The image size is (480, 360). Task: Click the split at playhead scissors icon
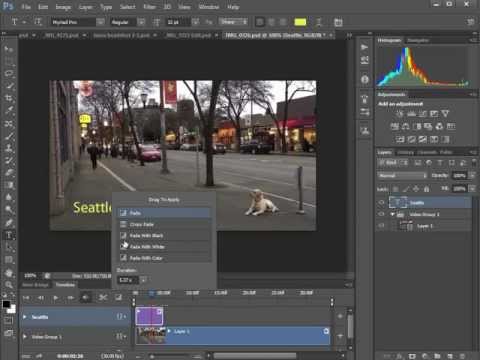(x=103, y=297)
